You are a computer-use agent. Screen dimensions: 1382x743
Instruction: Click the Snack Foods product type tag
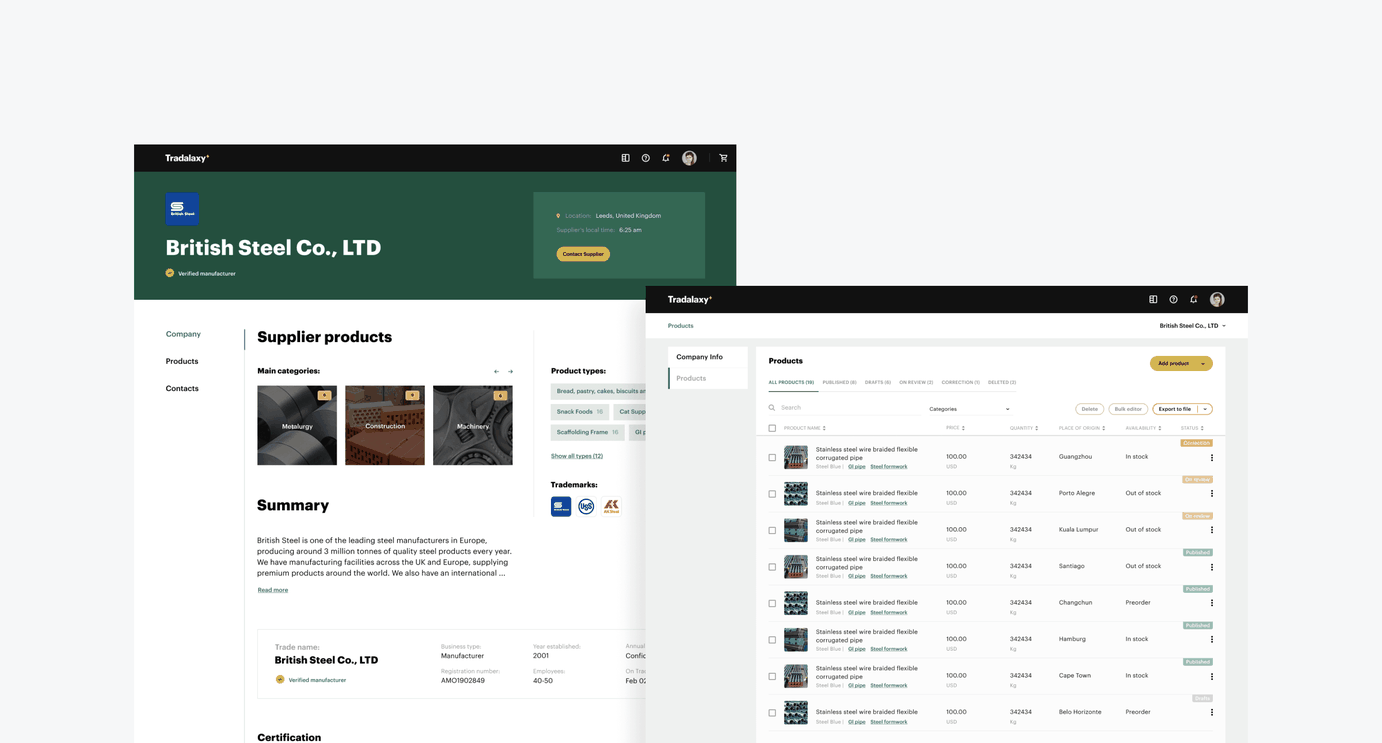click(580, 412)
